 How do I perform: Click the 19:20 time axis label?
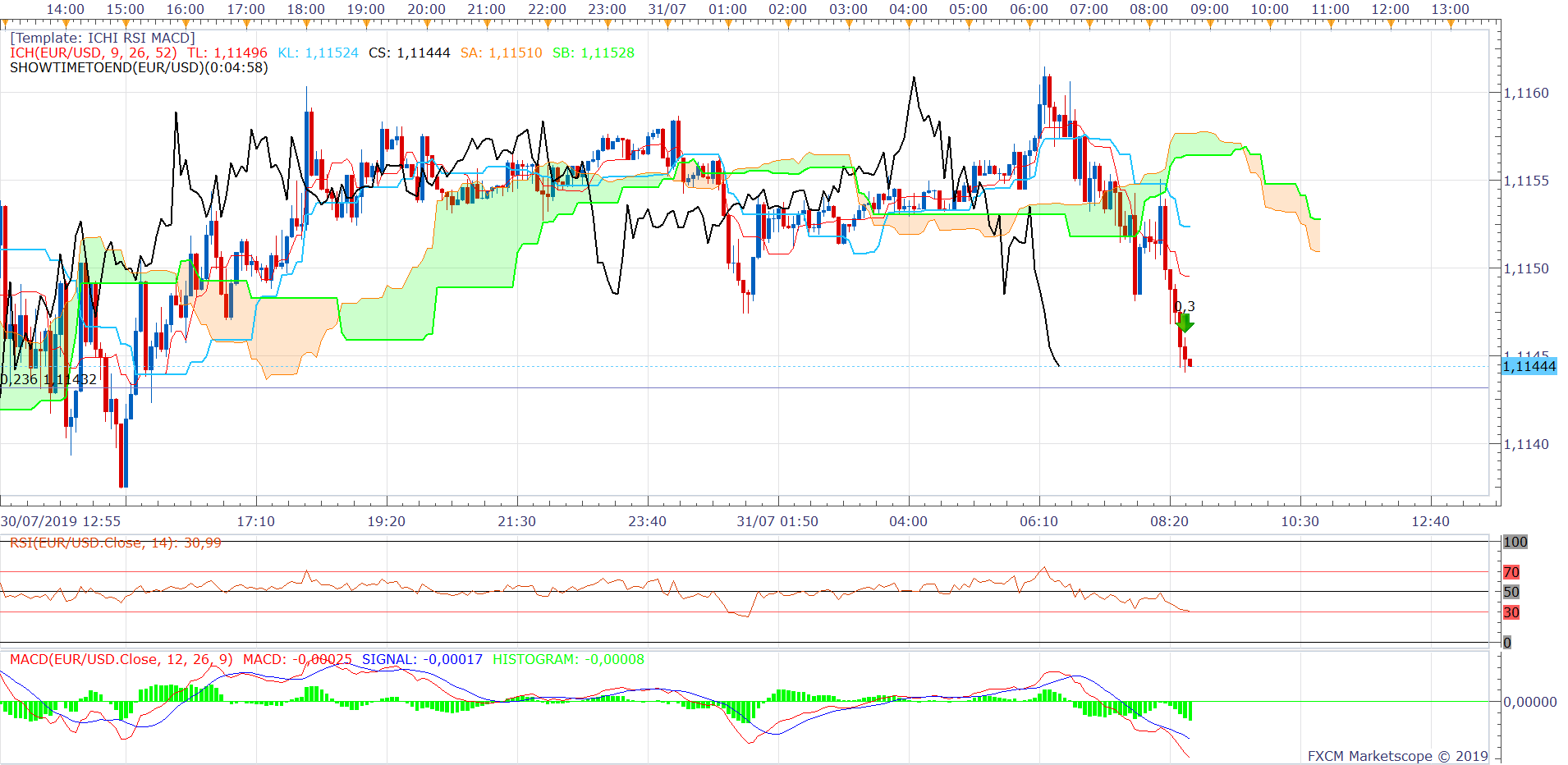[x=387, y=521]
